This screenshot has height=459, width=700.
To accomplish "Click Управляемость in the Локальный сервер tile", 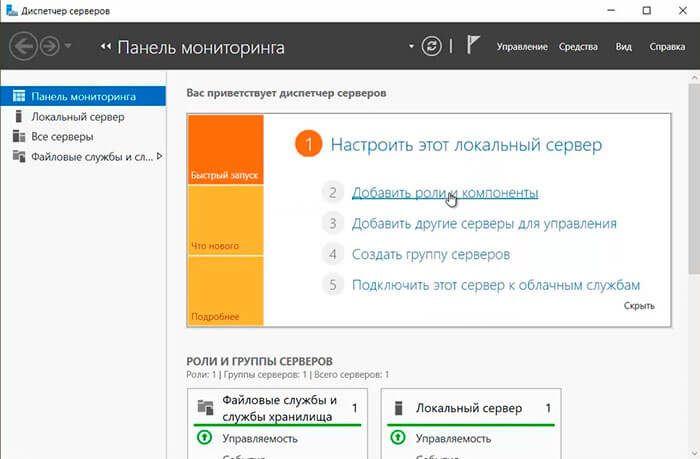I will 453,438.
